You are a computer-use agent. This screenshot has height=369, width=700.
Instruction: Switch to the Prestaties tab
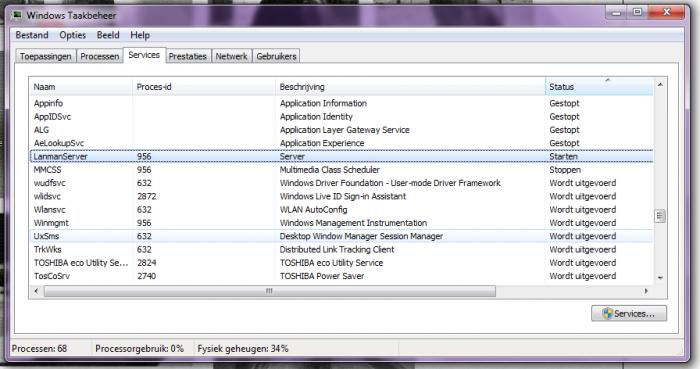coord(188,57)
